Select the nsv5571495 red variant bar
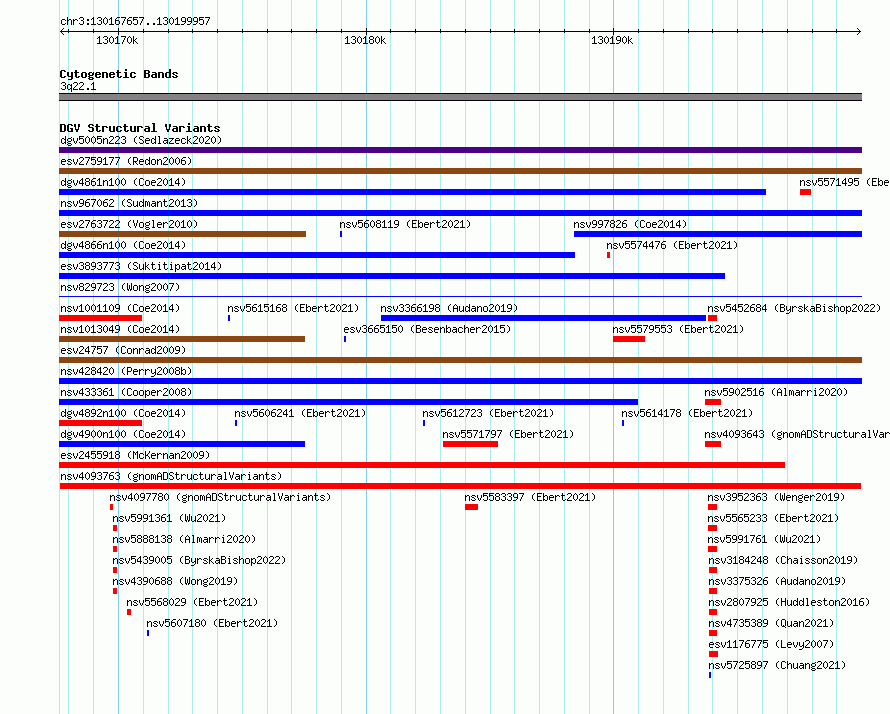Image resolution: width=890 pixels, height=714 pixels. tap(805, 192)
